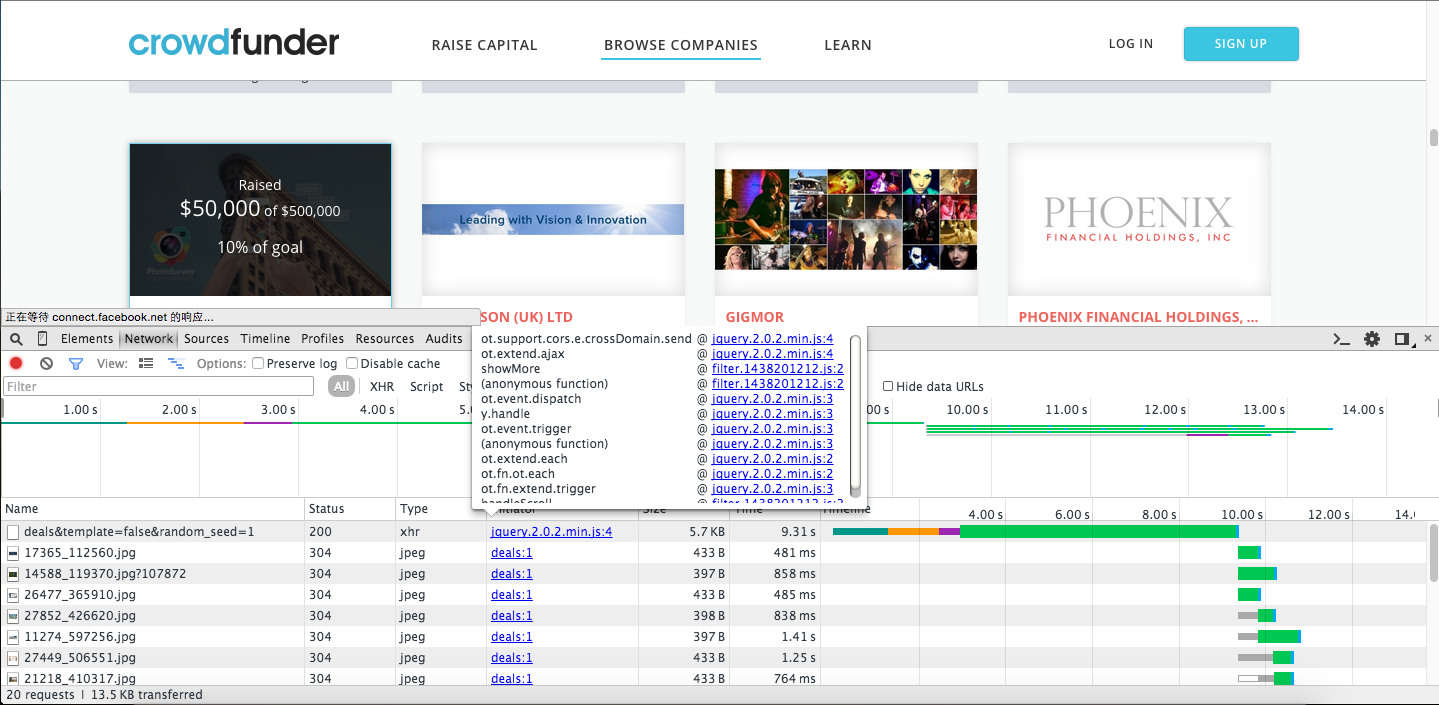Show the console drawer

click(x=1342, y=339)
